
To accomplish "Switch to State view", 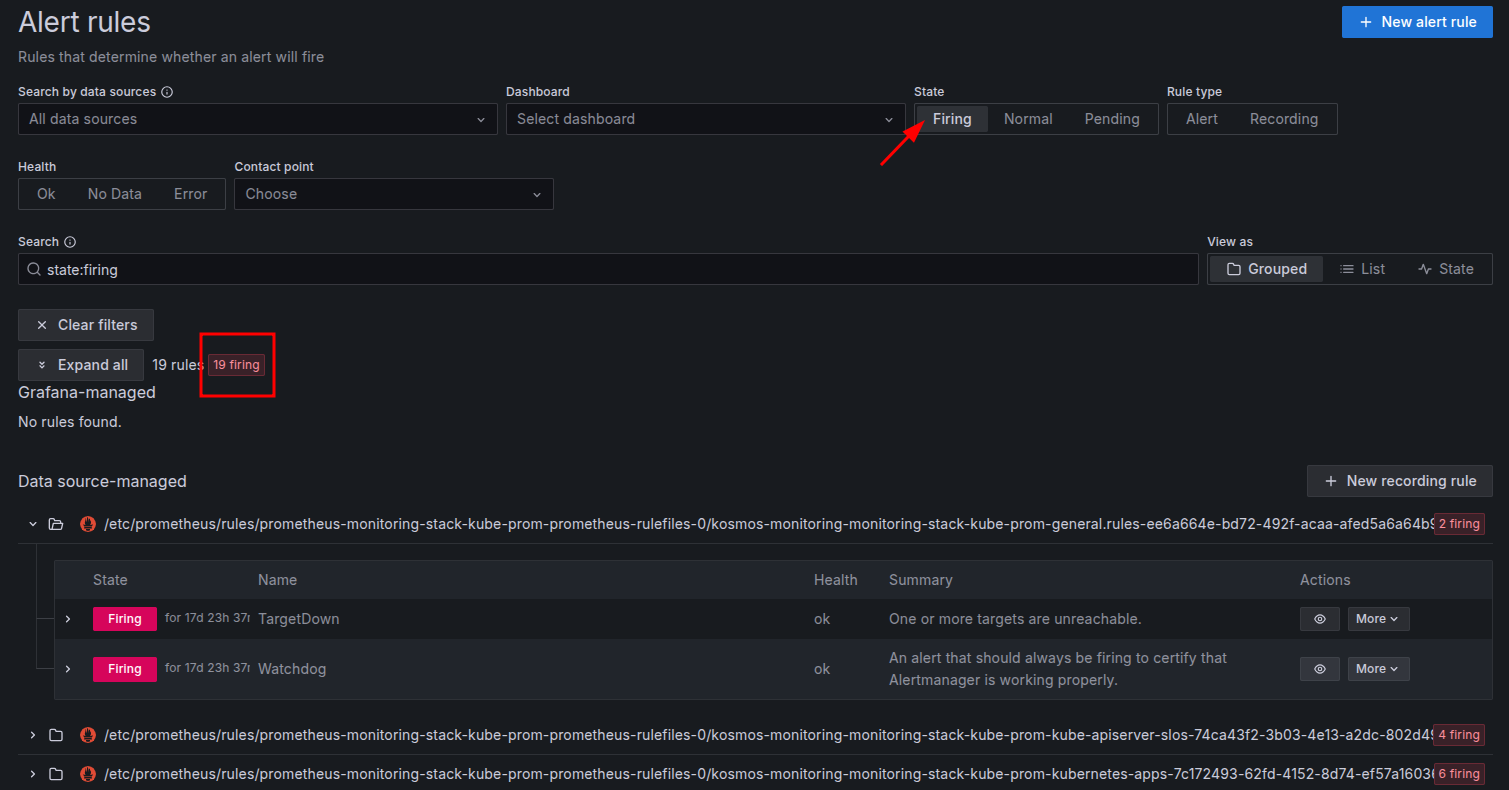I will [1445, 269].
